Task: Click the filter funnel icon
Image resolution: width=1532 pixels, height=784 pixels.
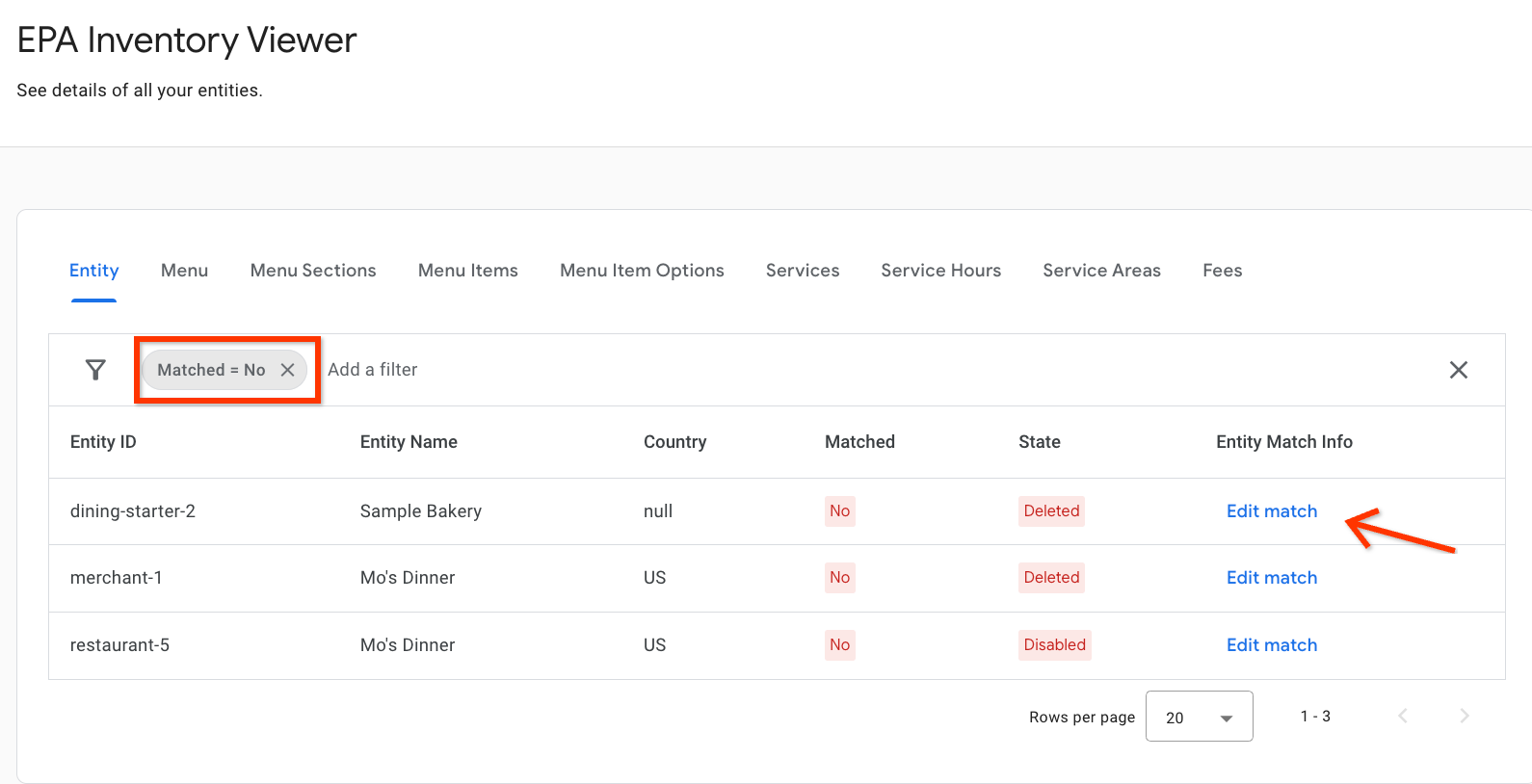Action: [95, 370]
